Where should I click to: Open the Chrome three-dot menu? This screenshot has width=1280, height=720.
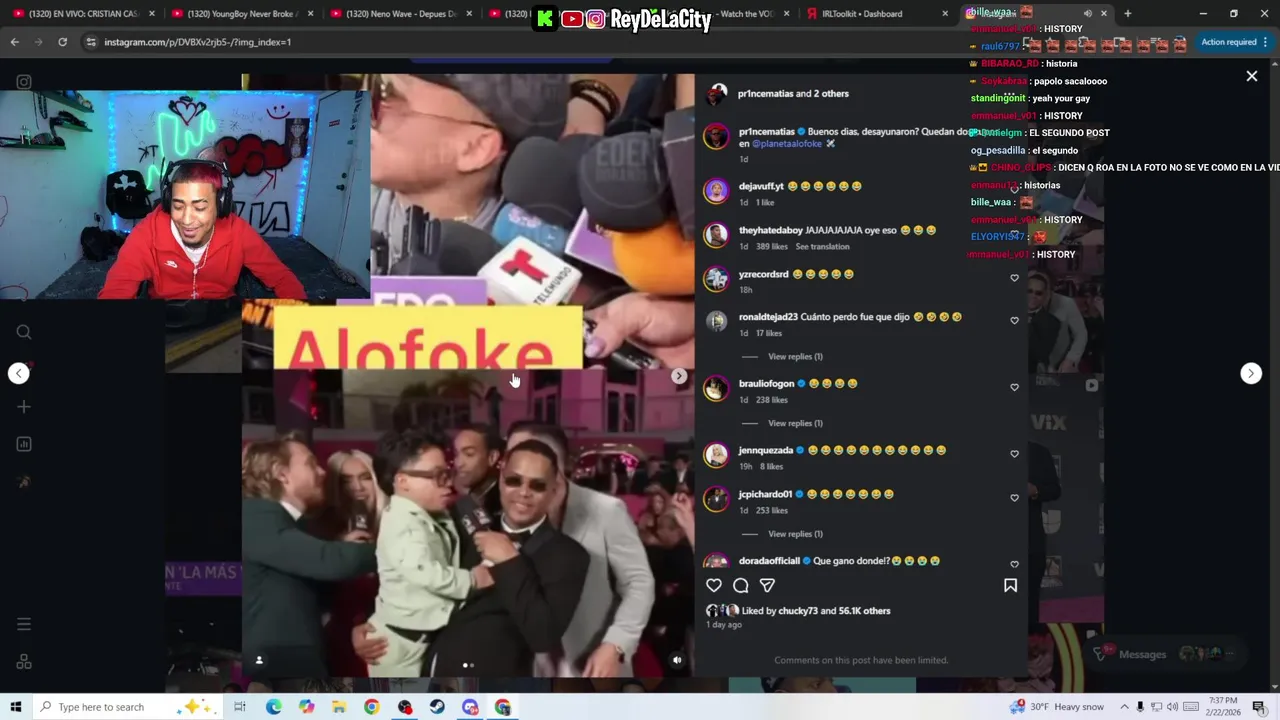(x=1266, y=42)
